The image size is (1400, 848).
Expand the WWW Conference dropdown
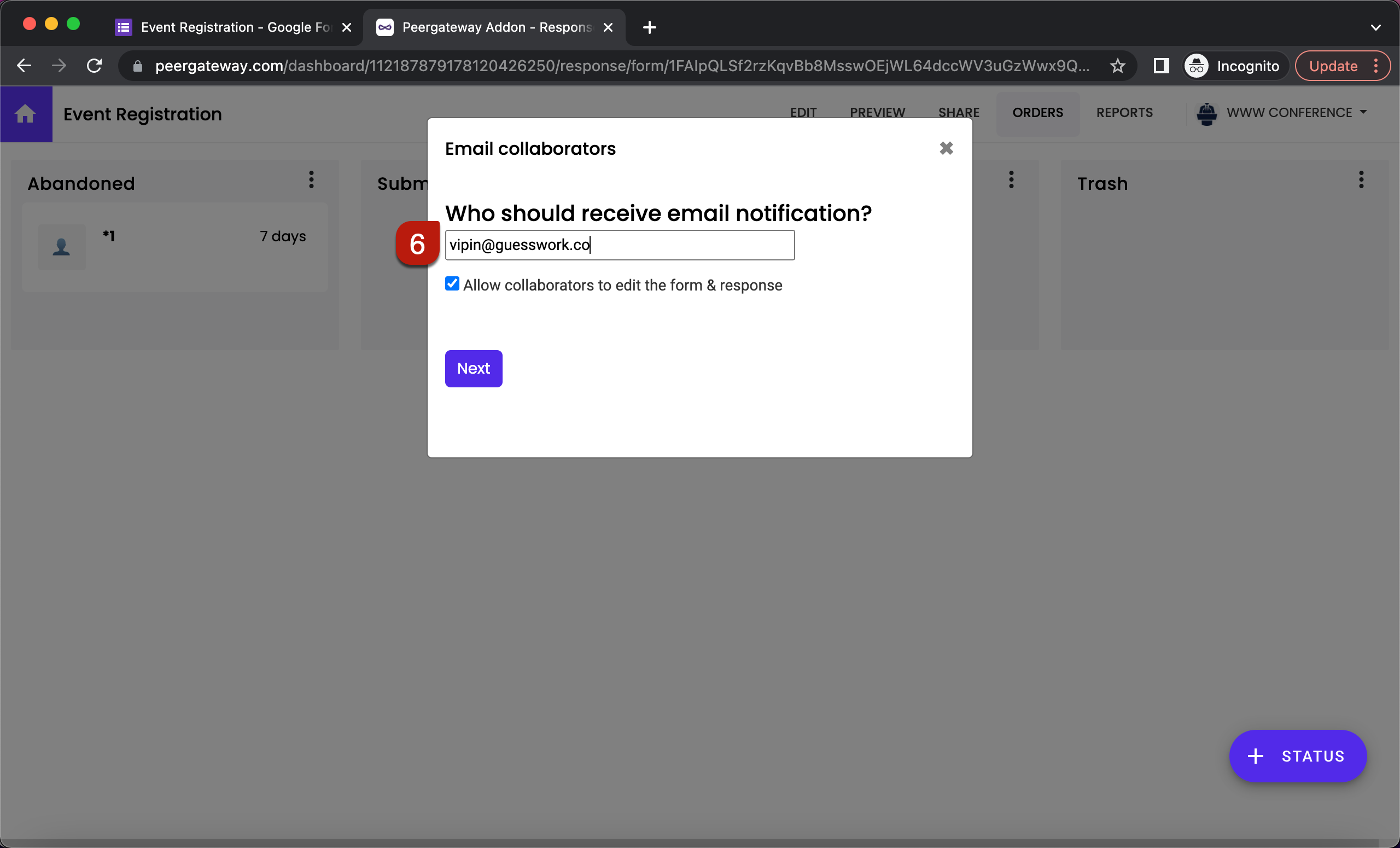pyautogui.click(x=1365, y=113)
